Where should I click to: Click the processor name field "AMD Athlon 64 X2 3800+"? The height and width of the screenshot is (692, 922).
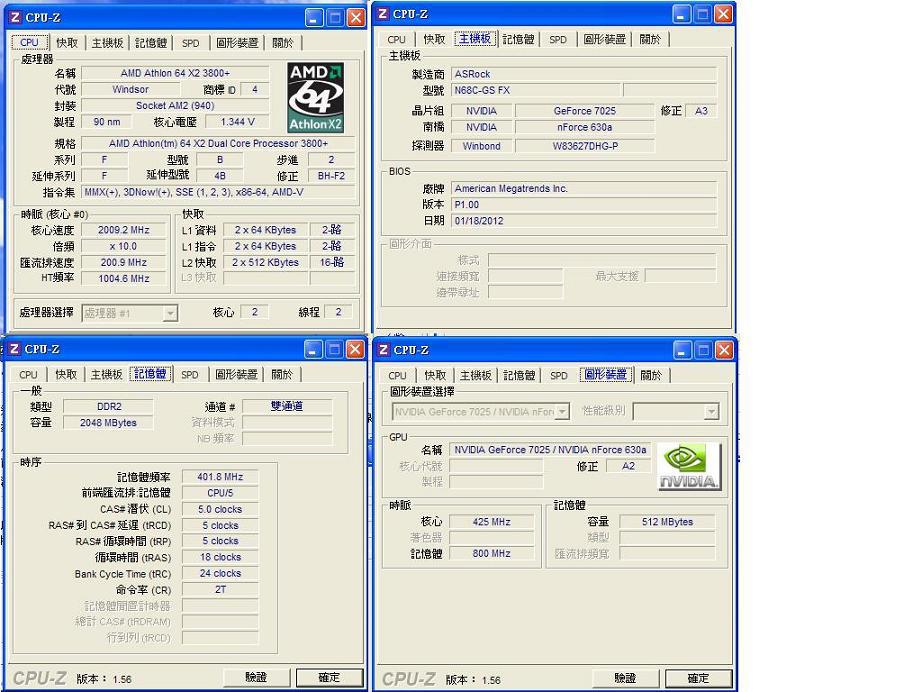click(175, 73)
